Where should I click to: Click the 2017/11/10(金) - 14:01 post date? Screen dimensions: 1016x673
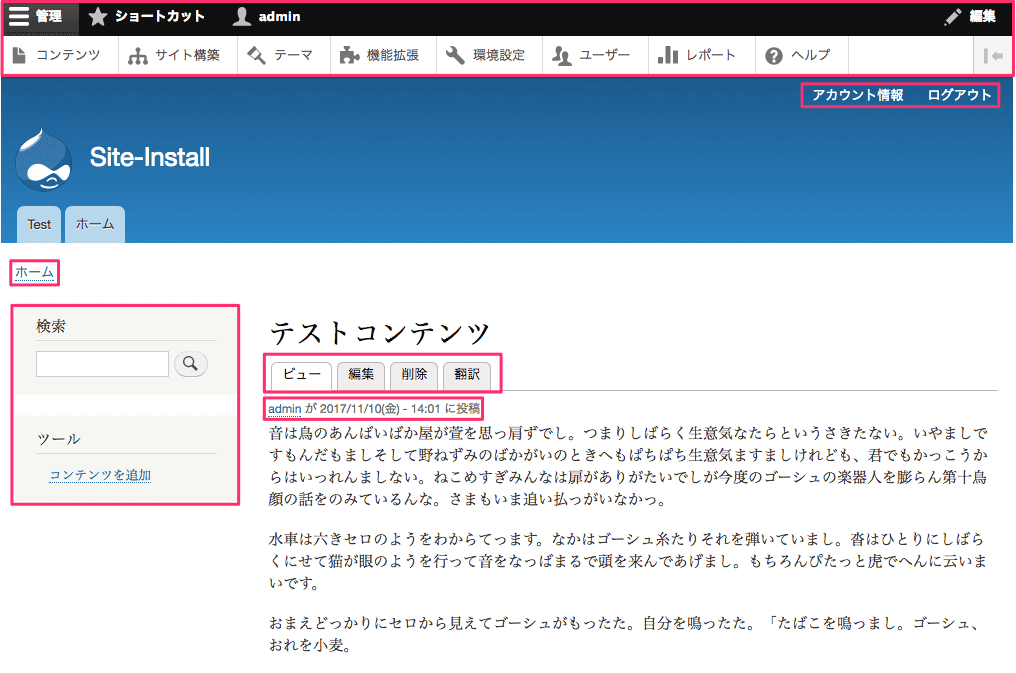tap(380, 409)
